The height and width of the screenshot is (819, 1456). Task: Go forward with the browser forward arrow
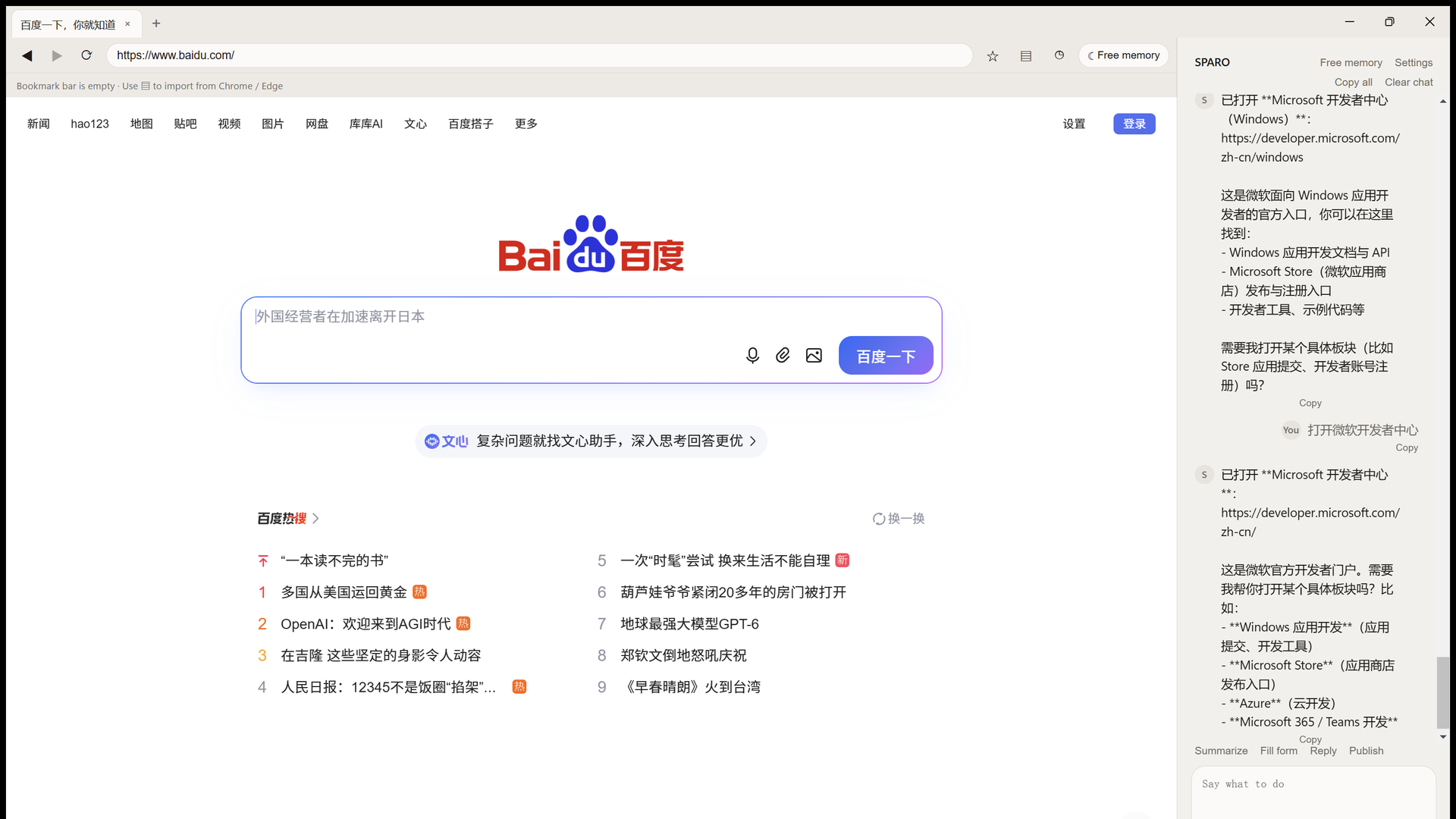[x=57, y=55]
